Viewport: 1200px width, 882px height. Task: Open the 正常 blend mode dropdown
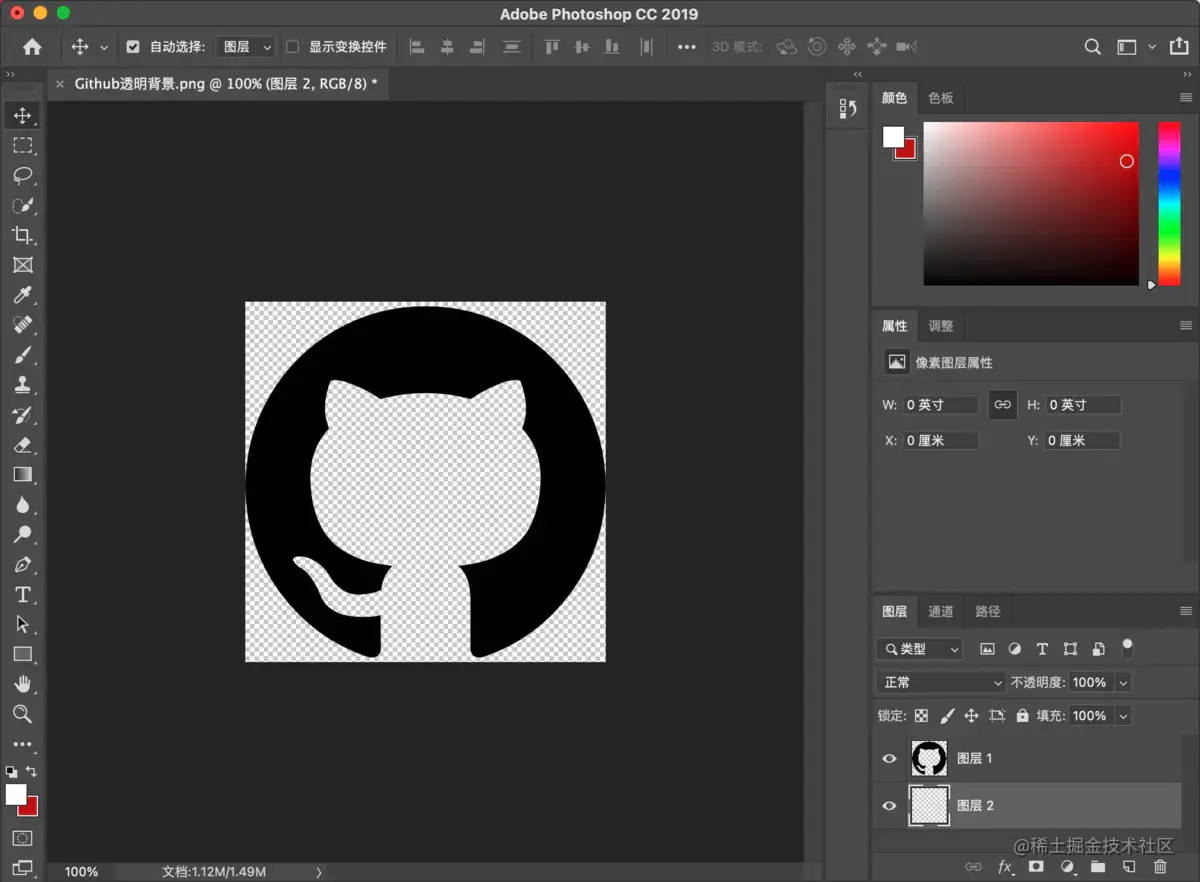941,682
